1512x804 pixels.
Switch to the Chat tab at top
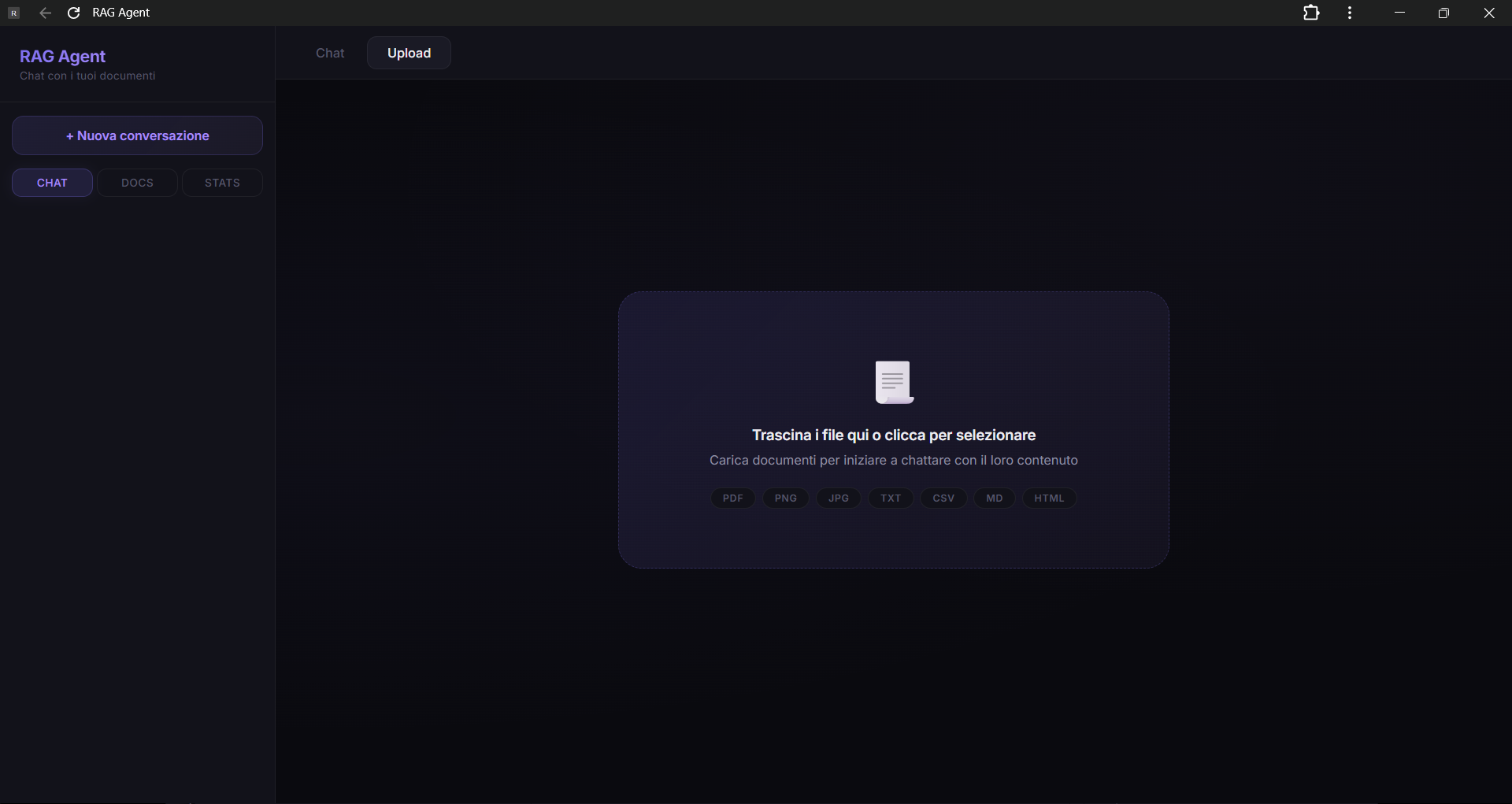(330, 53)
